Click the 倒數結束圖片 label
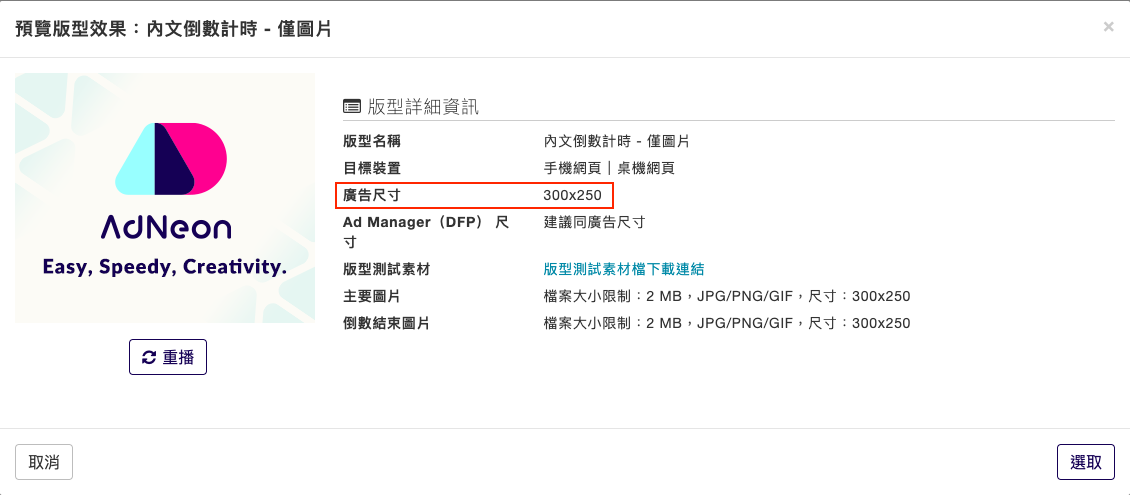1130x495 pixels. [386, 324]
